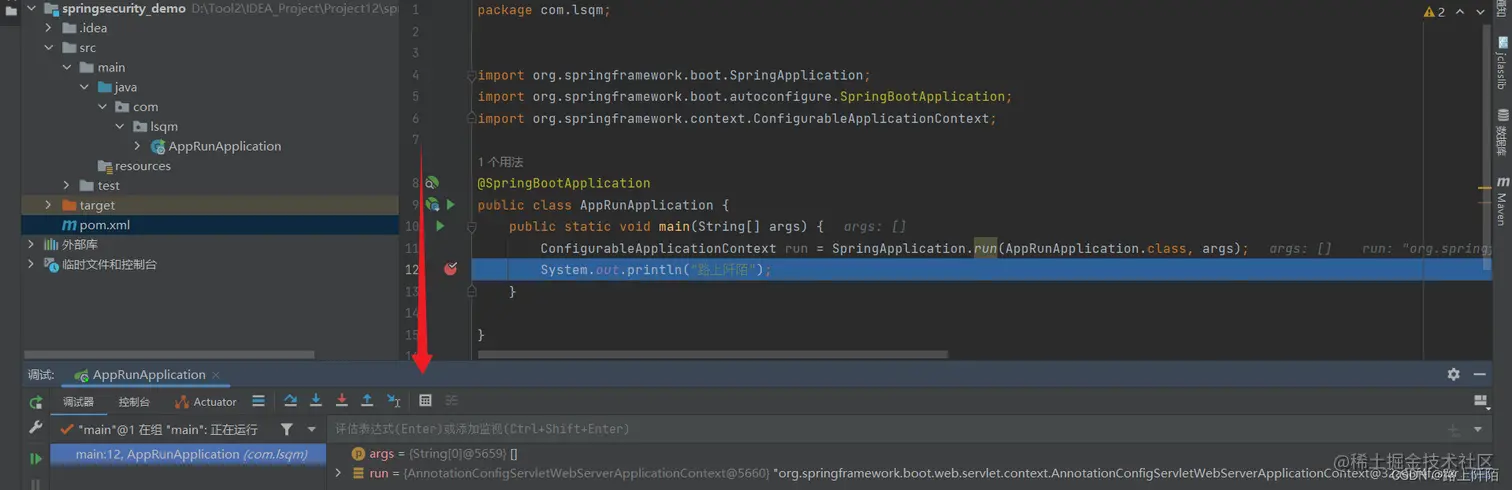Switch to the 控制台 tab
The image size is (1512, 490).
point(134,402)
